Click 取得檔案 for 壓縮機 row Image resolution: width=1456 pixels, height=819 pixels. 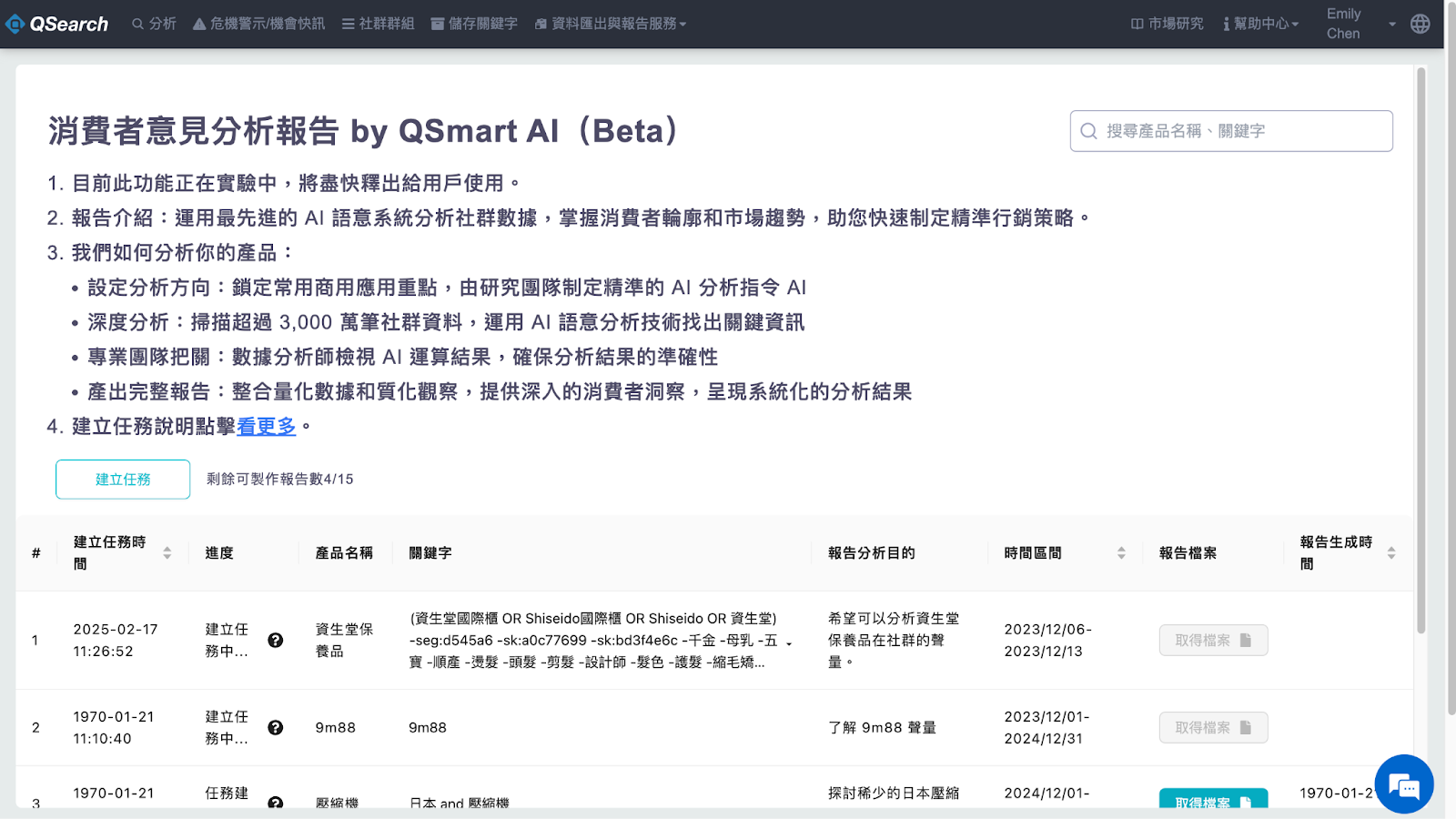click(1213, 799)
